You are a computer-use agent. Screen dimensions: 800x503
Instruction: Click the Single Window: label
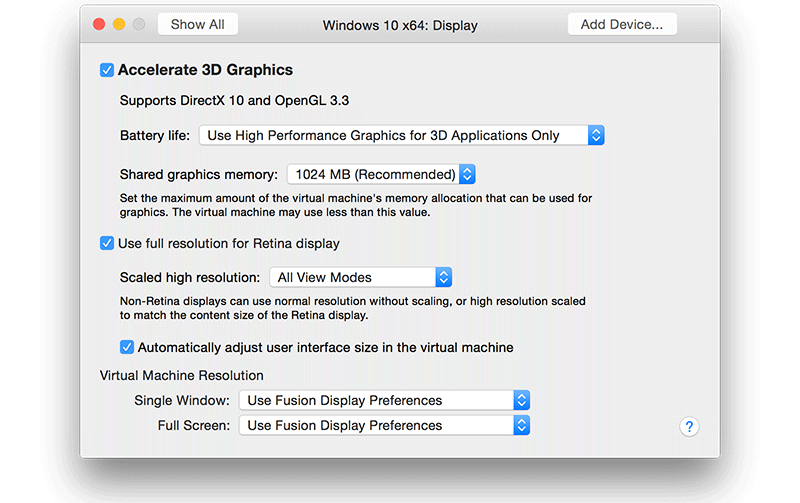coord(182,400)
